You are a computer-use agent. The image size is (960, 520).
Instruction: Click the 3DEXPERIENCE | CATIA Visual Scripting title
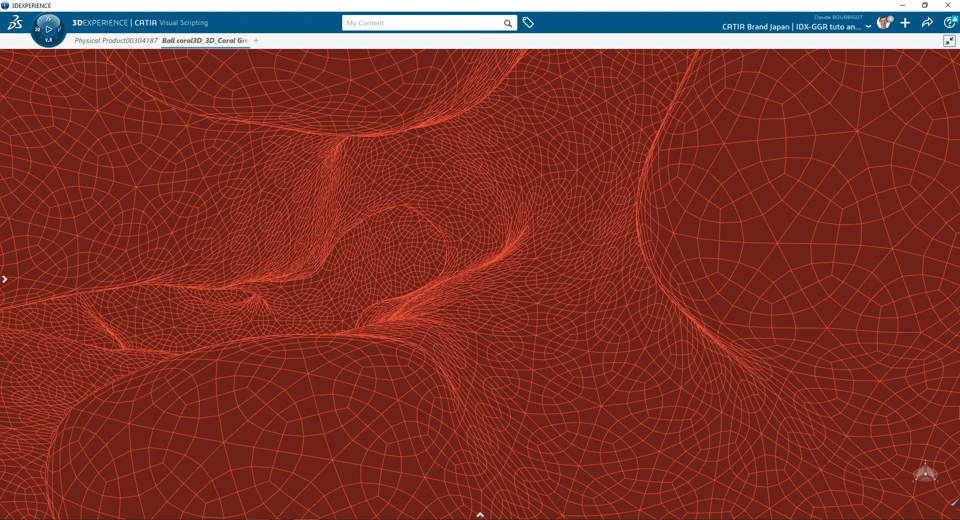[140, 23]
